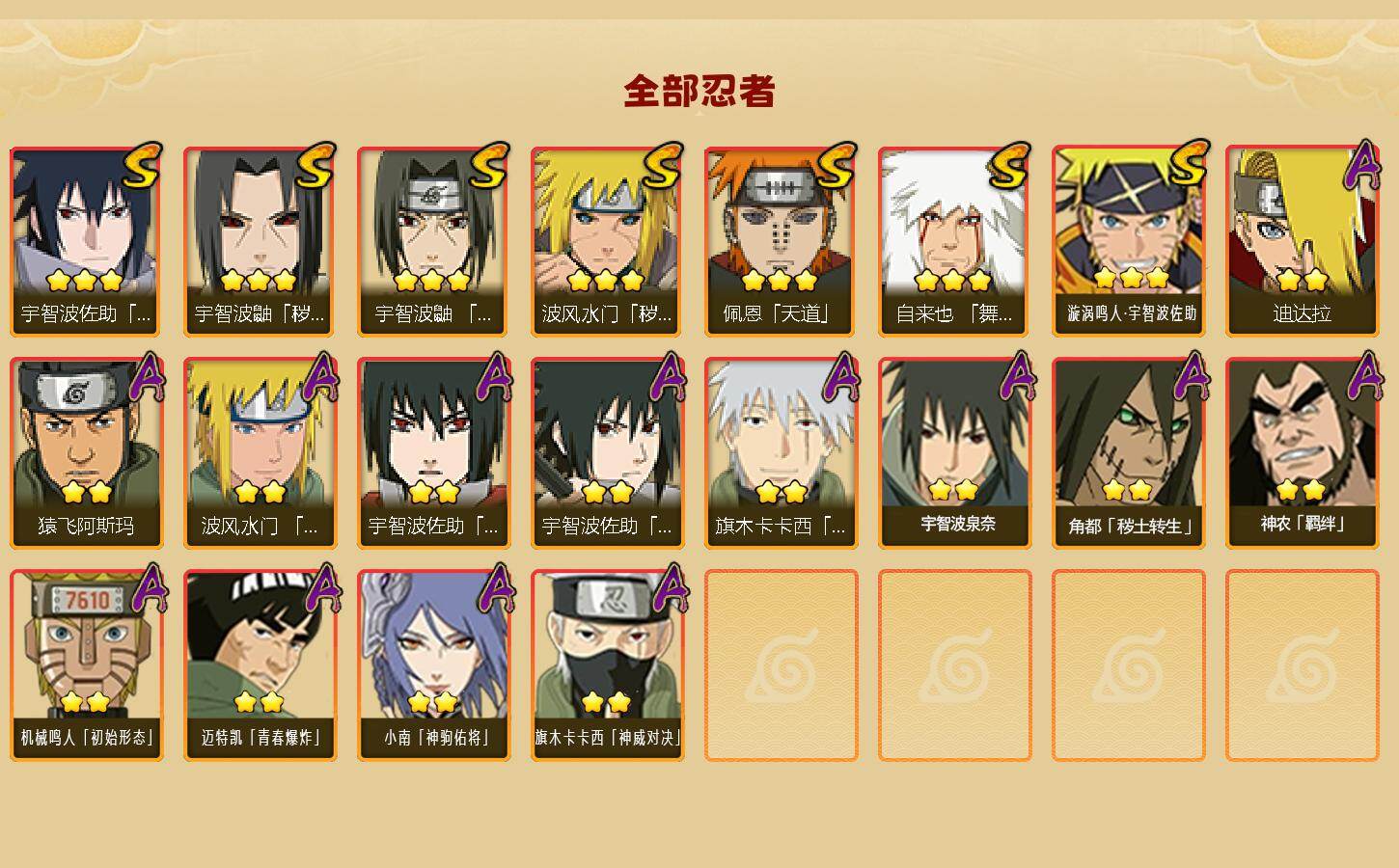Image resolution: width=1399 pixels, height=868 pixels.
Task: Select the 宇智波泉奈 ninja card
Action: tap(954, 453)
